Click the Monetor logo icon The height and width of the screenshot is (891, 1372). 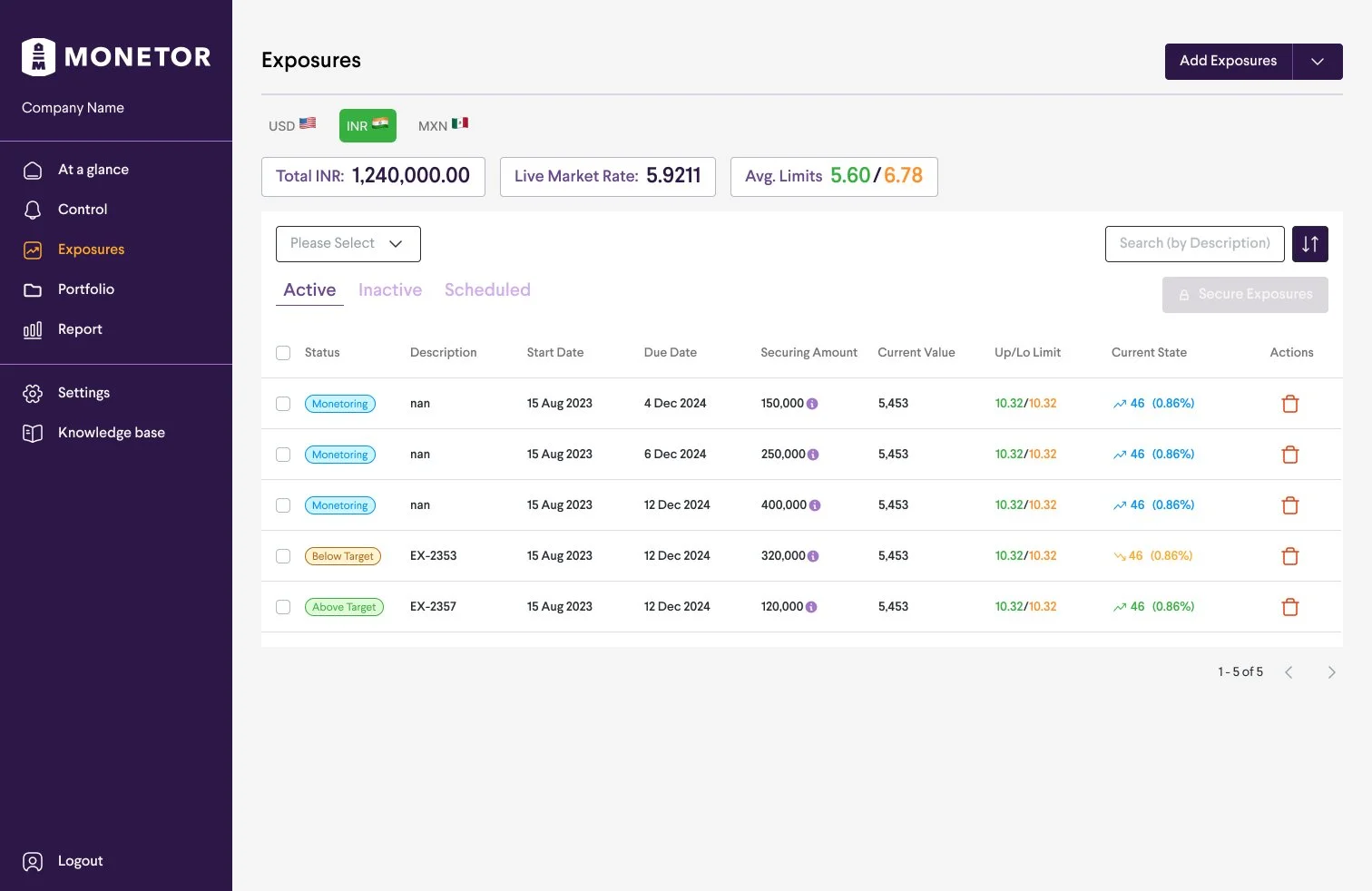[x=38, y=56]
